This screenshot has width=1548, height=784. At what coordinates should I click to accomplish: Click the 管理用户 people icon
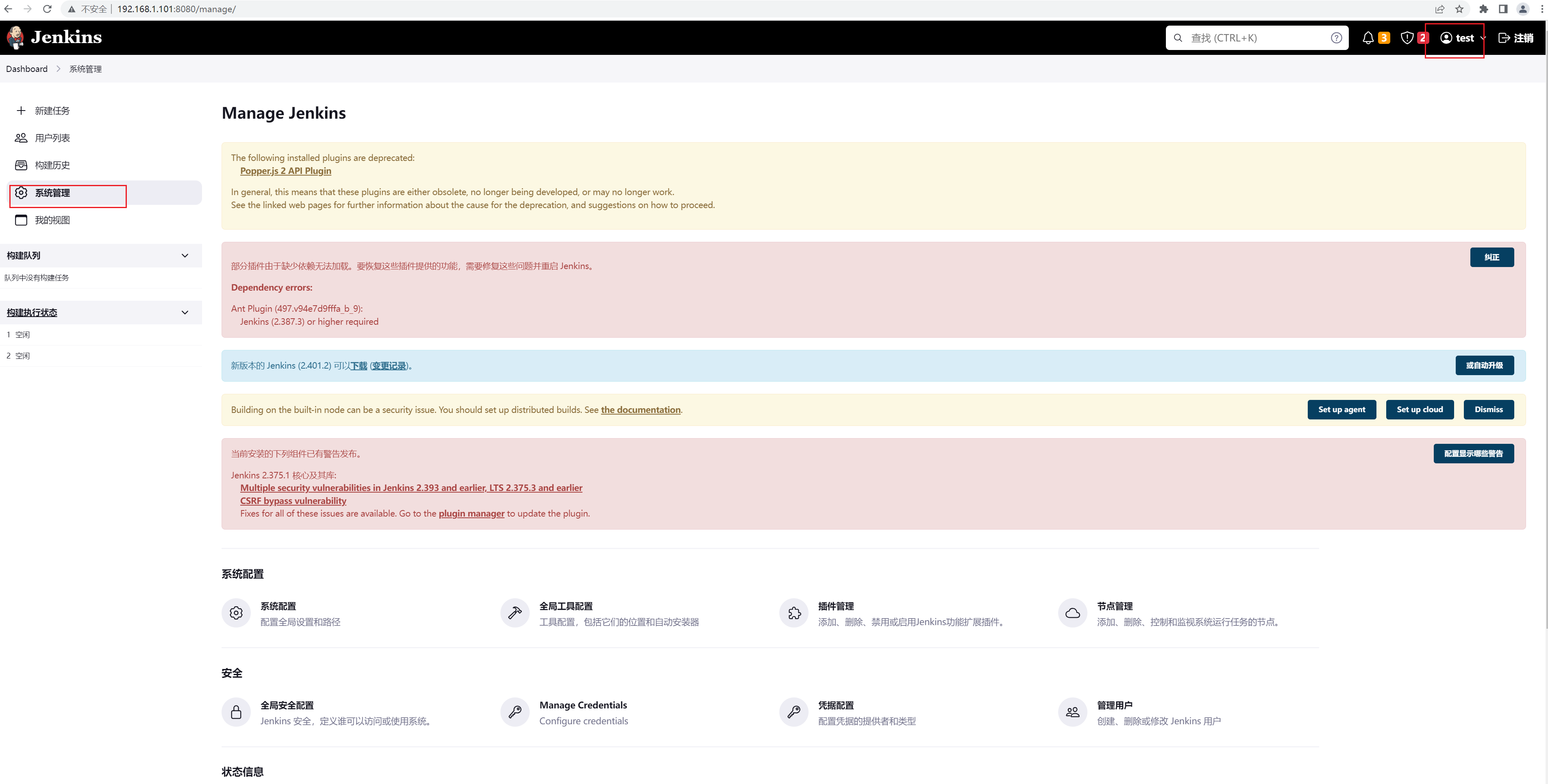click(1073, 712)
